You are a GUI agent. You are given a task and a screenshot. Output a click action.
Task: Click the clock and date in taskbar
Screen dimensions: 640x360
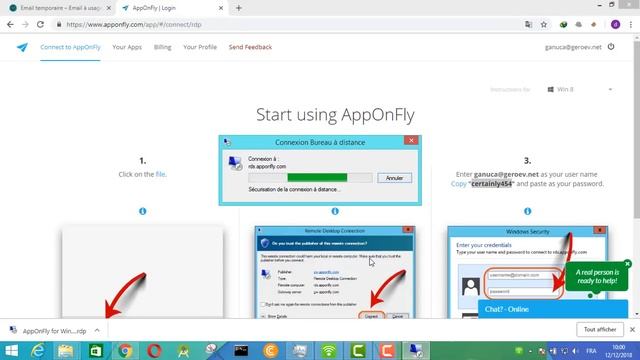[619, 351]
